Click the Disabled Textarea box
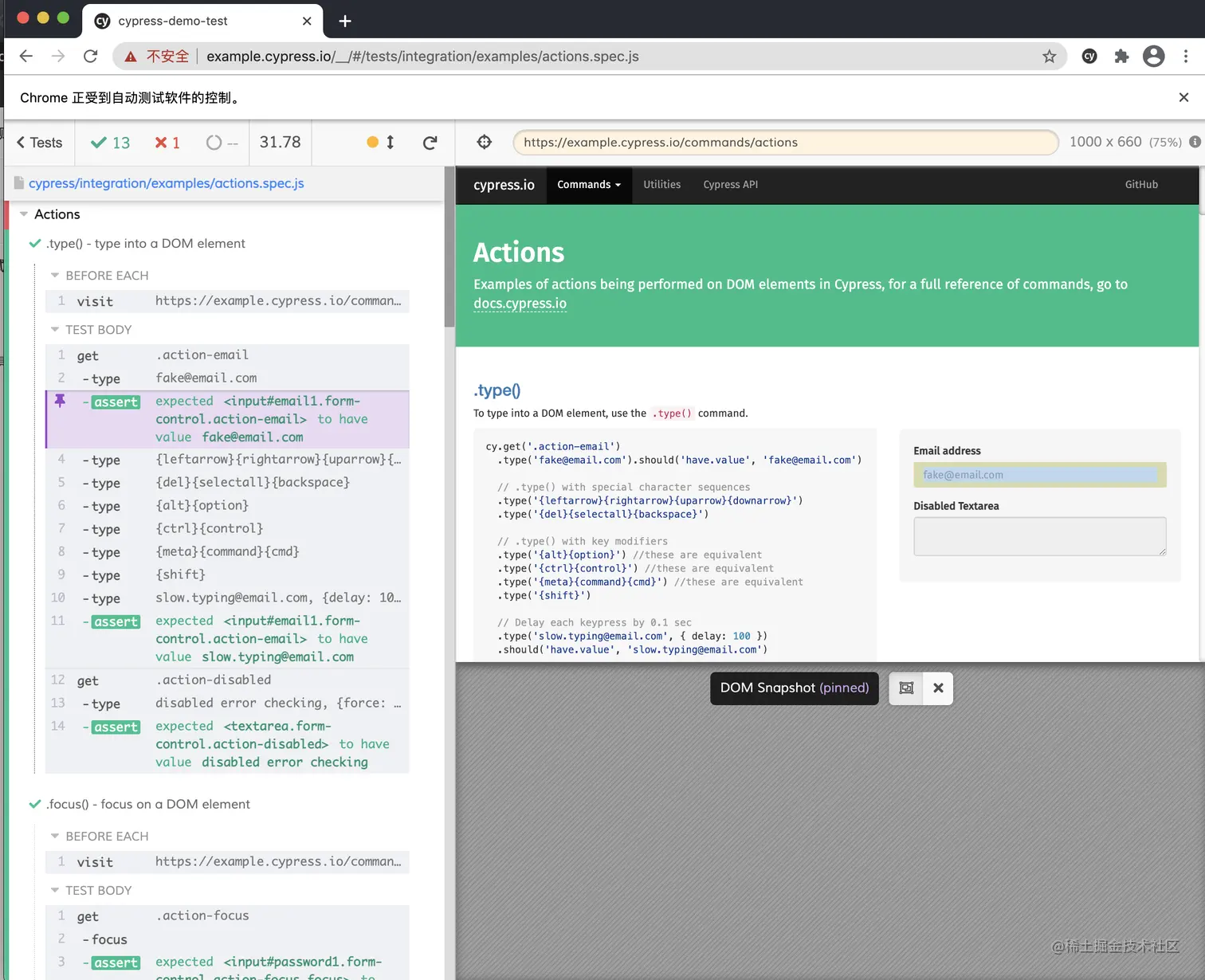Screen dimensions: 1205x980 (1039, 536)
